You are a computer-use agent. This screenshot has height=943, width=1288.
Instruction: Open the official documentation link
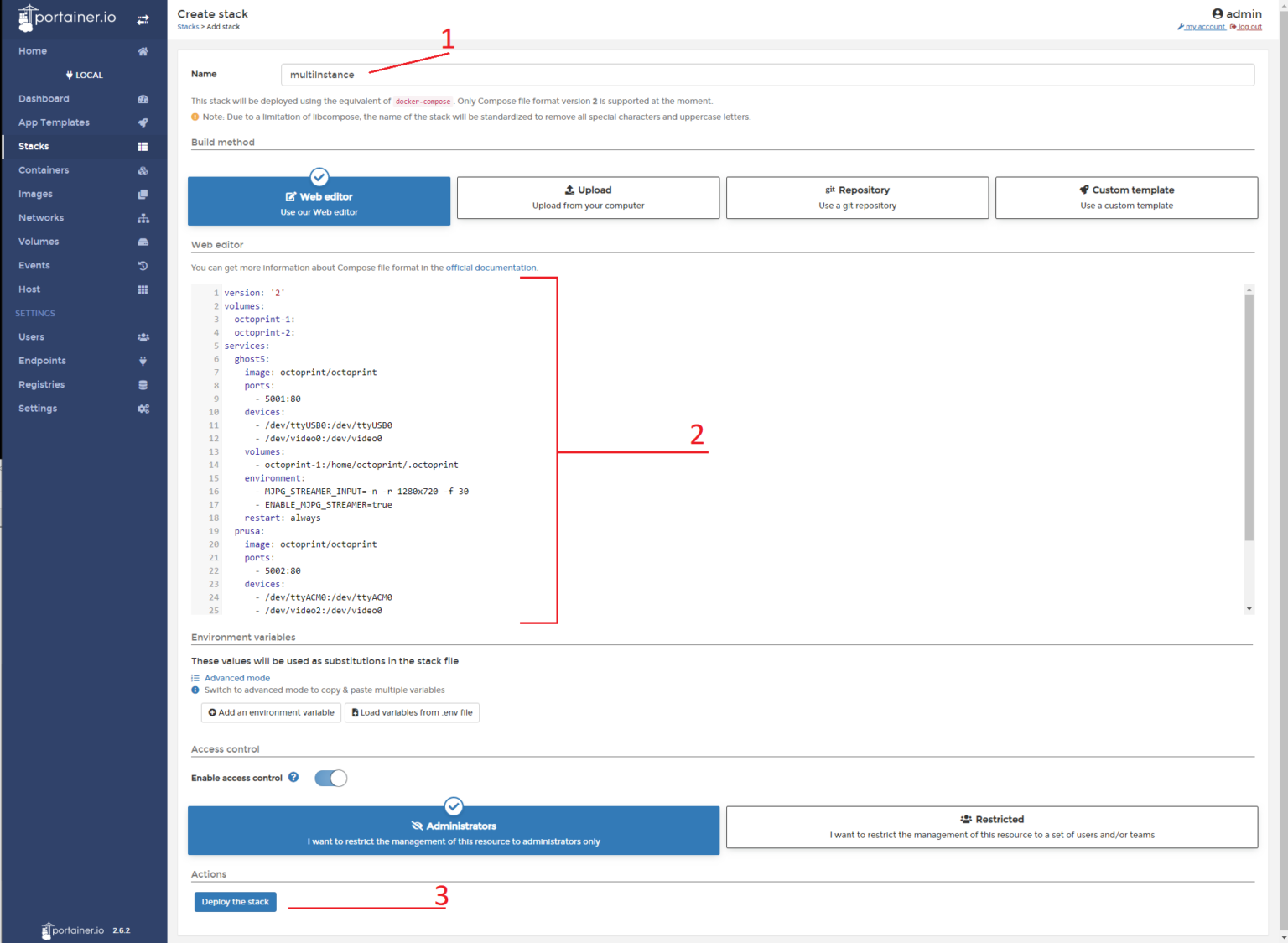(x=491, y=268)
